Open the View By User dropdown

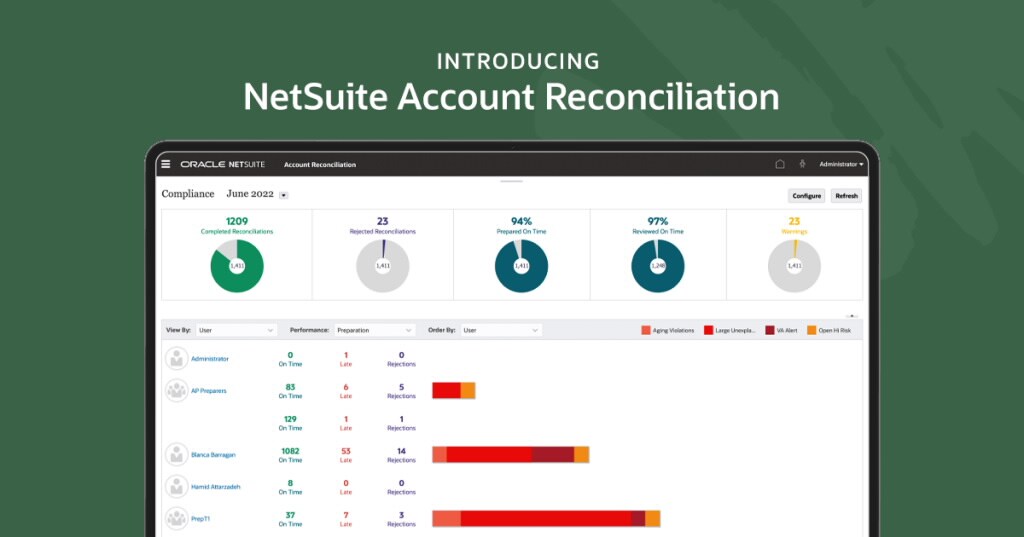[236, 331]
